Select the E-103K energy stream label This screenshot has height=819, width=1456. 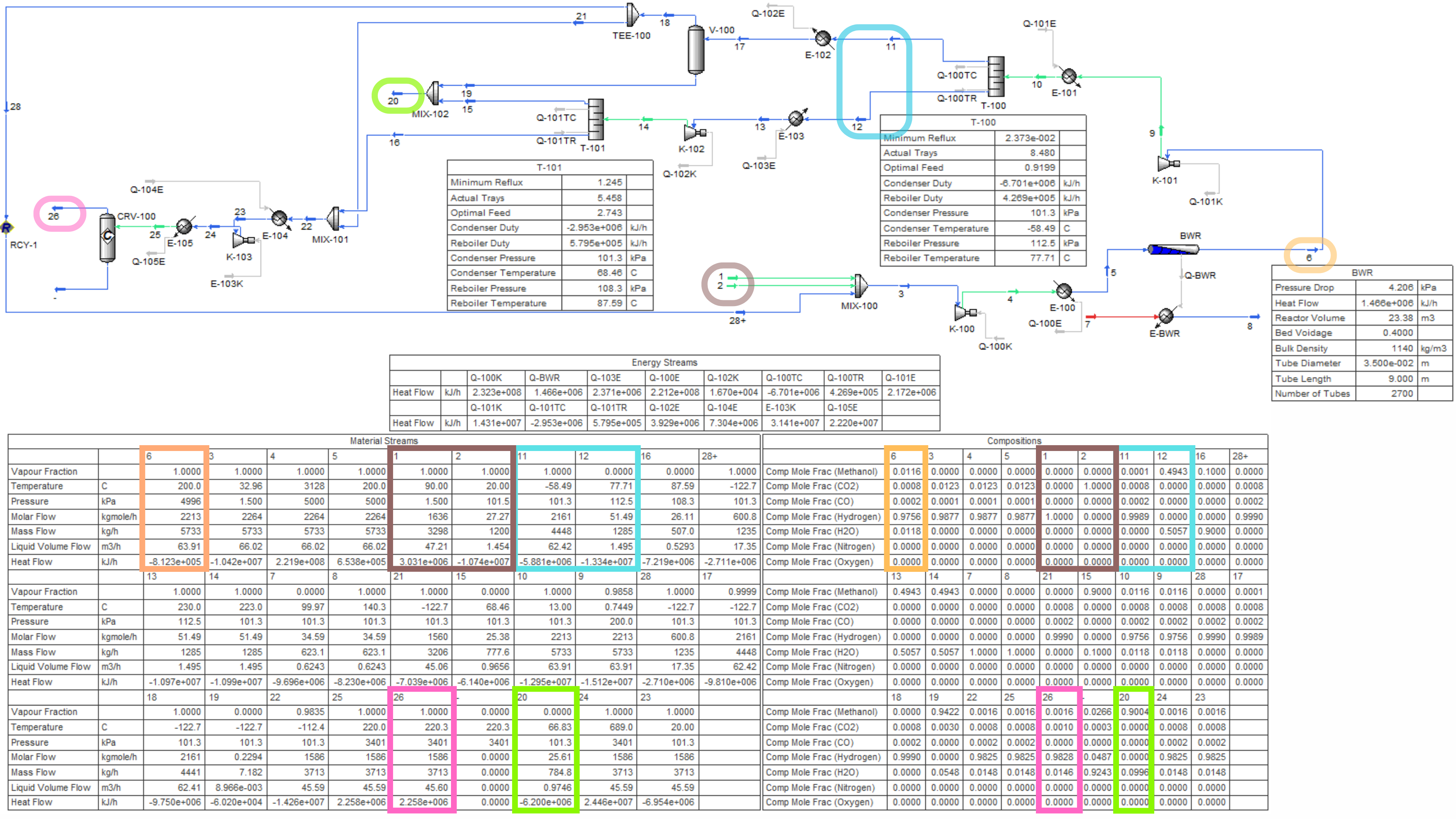pyautogui.click(x=227, y=284)
